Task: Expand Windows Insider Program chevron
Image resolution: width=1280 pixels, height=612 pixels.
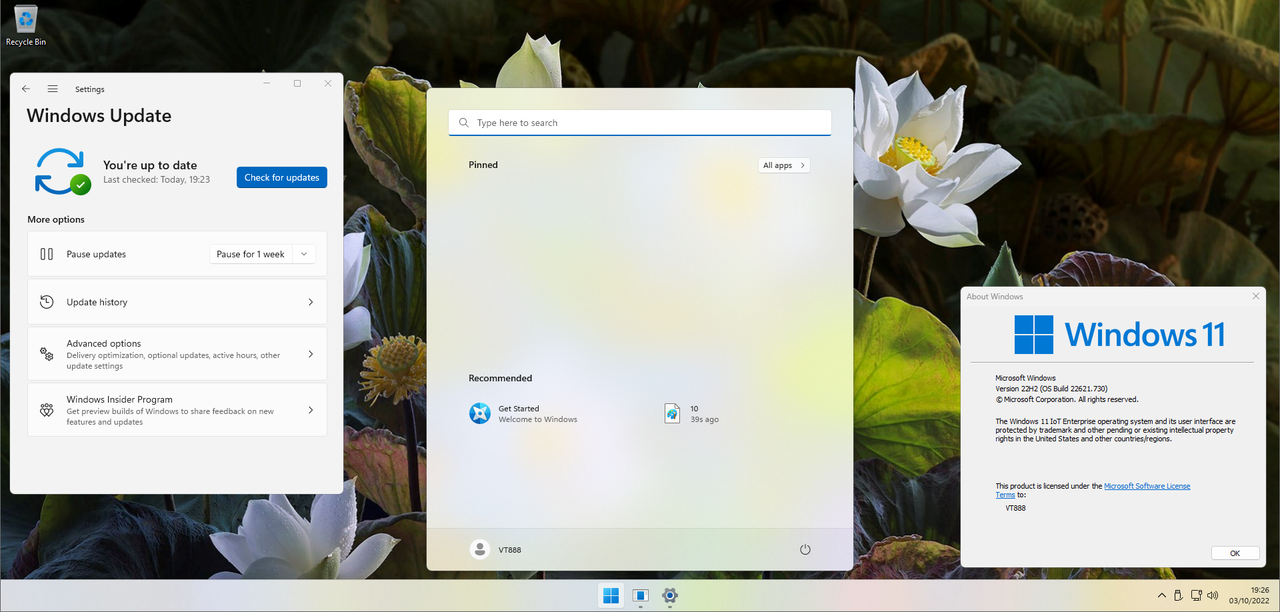Action: (311, 410)
